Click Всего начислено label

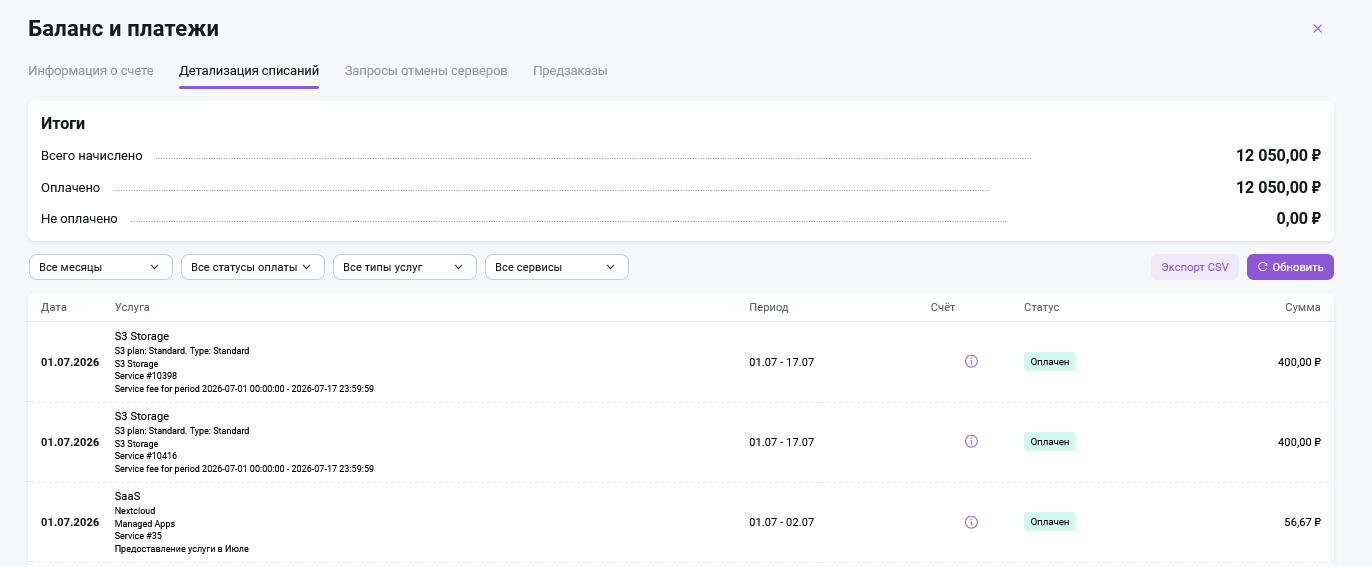92,156
